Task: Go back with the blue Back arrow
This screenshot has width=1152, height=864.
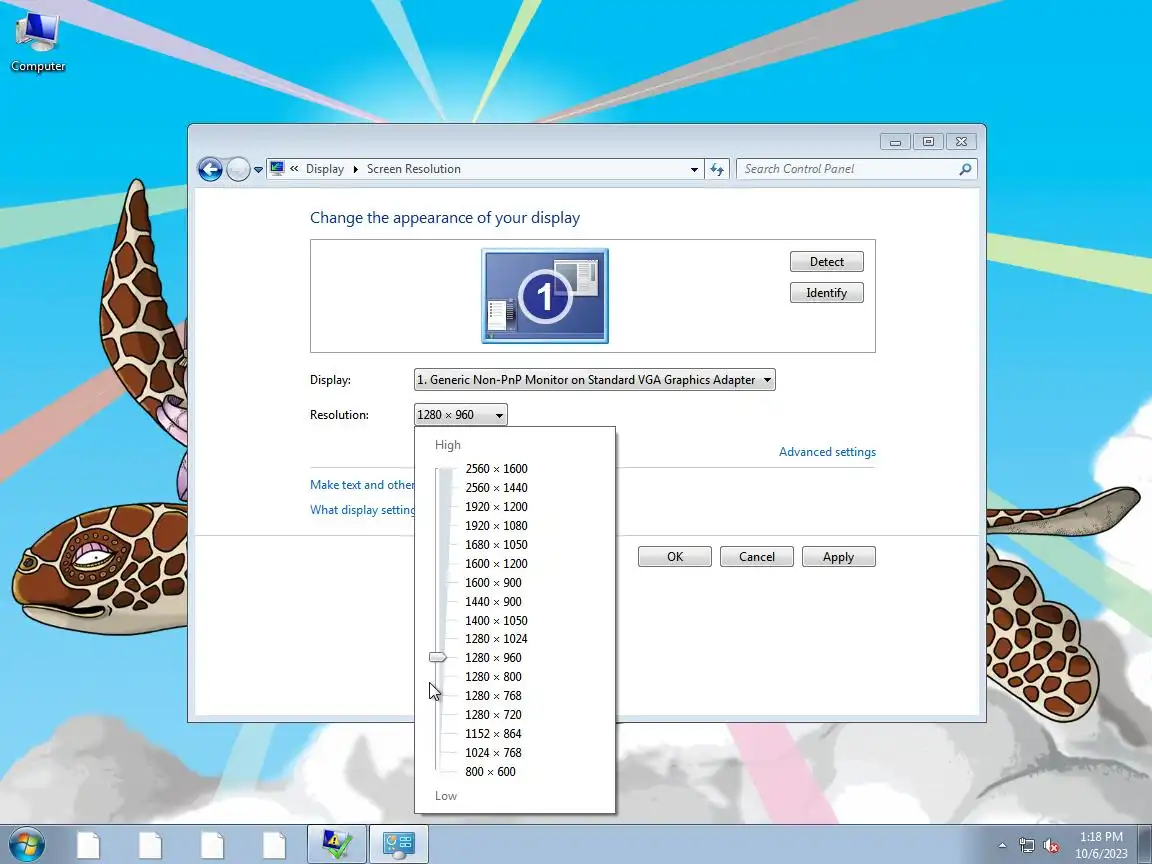Action: point(210,170)
